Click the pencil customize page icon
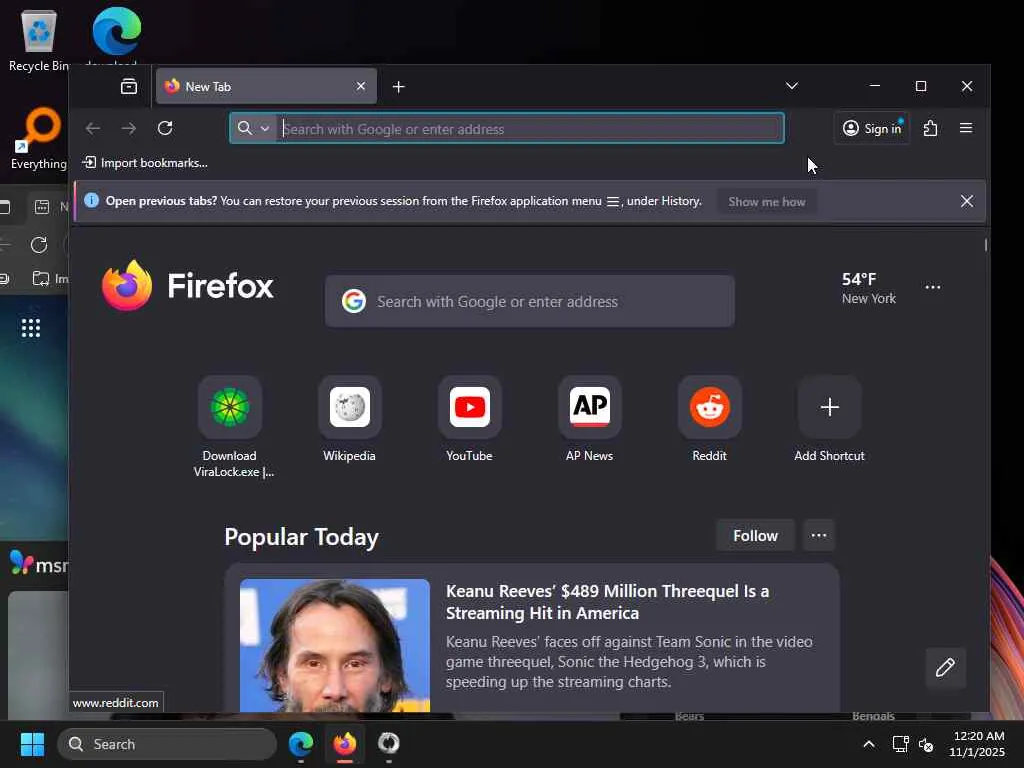Image resolution: width=1024 pixels, height=768 pixels. [x=945, y=667]
